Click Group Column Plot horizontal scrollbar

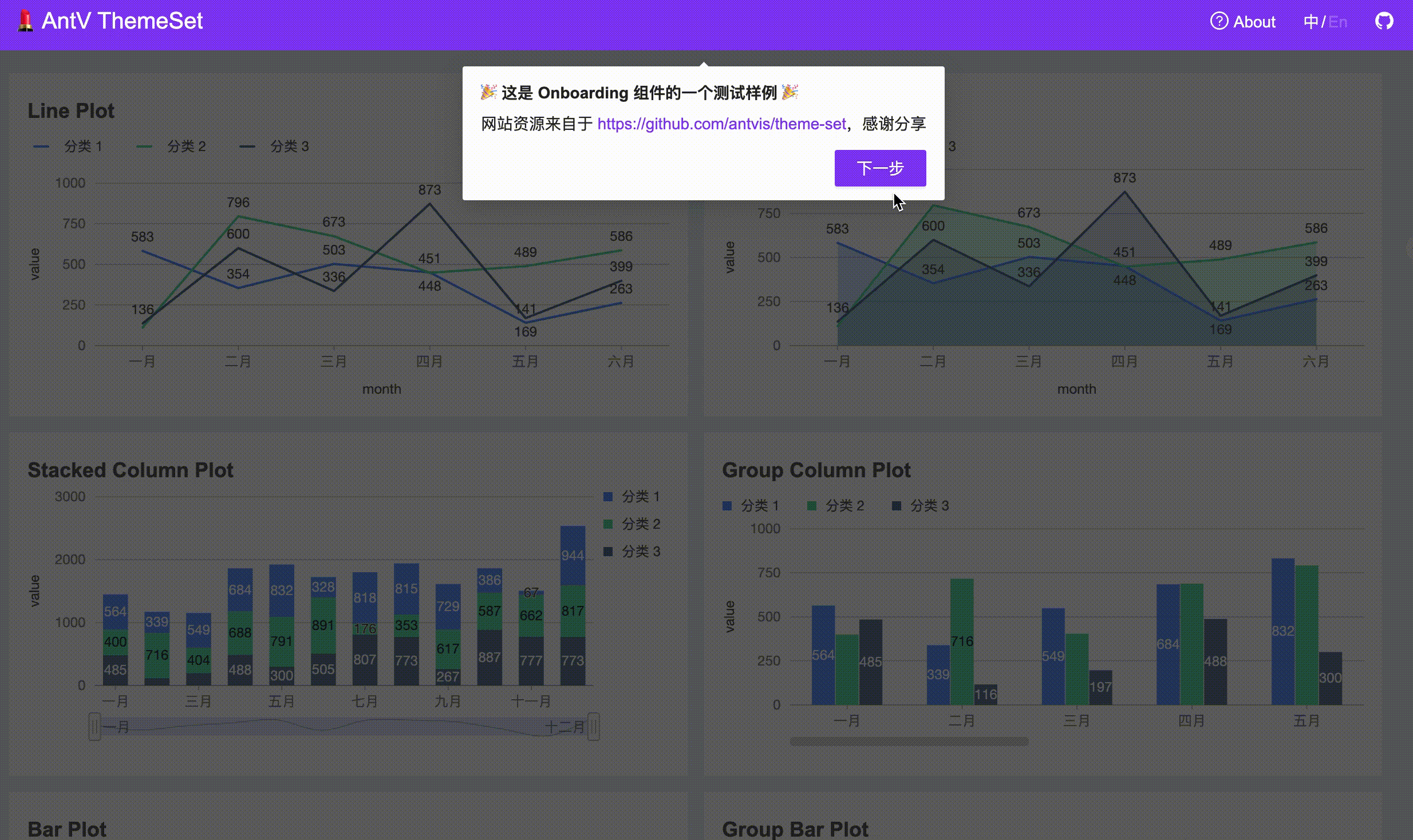909,742
